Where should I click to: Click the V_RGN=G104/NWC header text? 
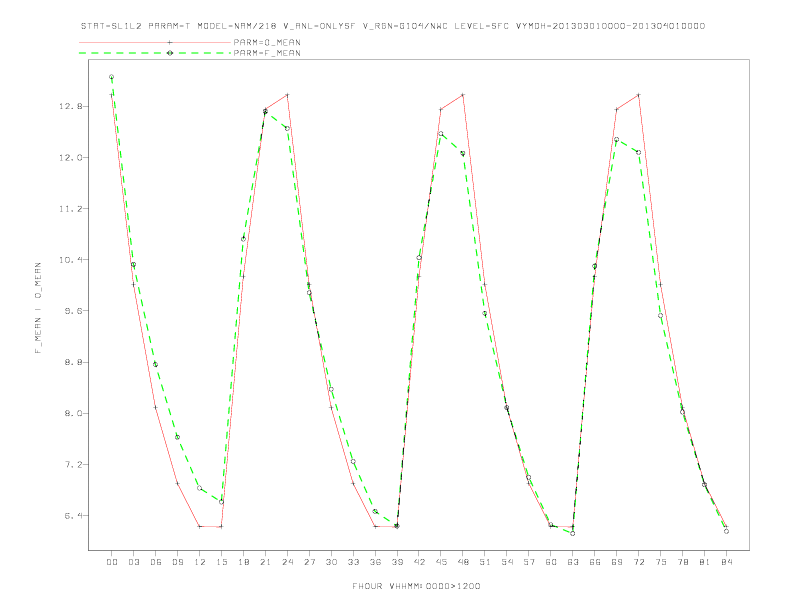coord(405,26)
